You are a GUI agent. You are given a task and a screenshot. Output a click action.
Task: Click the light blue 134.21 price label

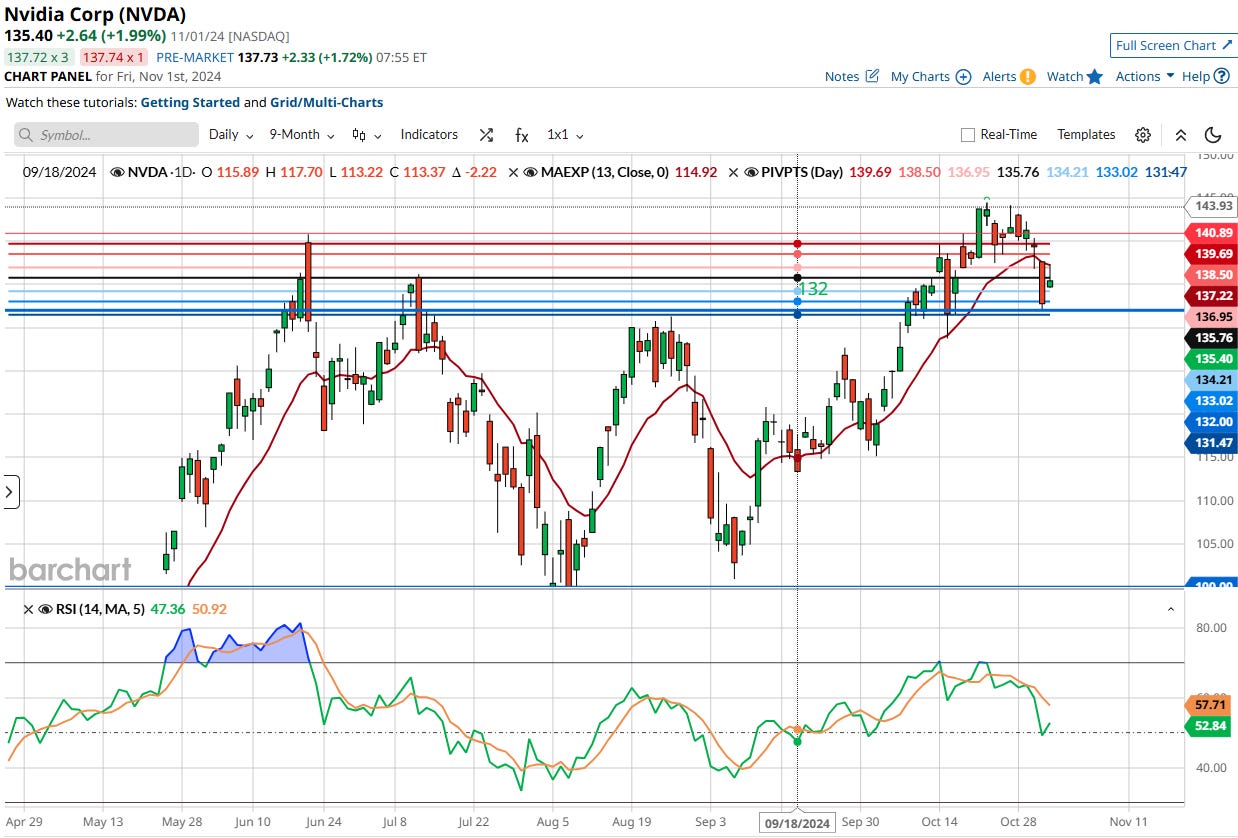(x=1211, y=380)
